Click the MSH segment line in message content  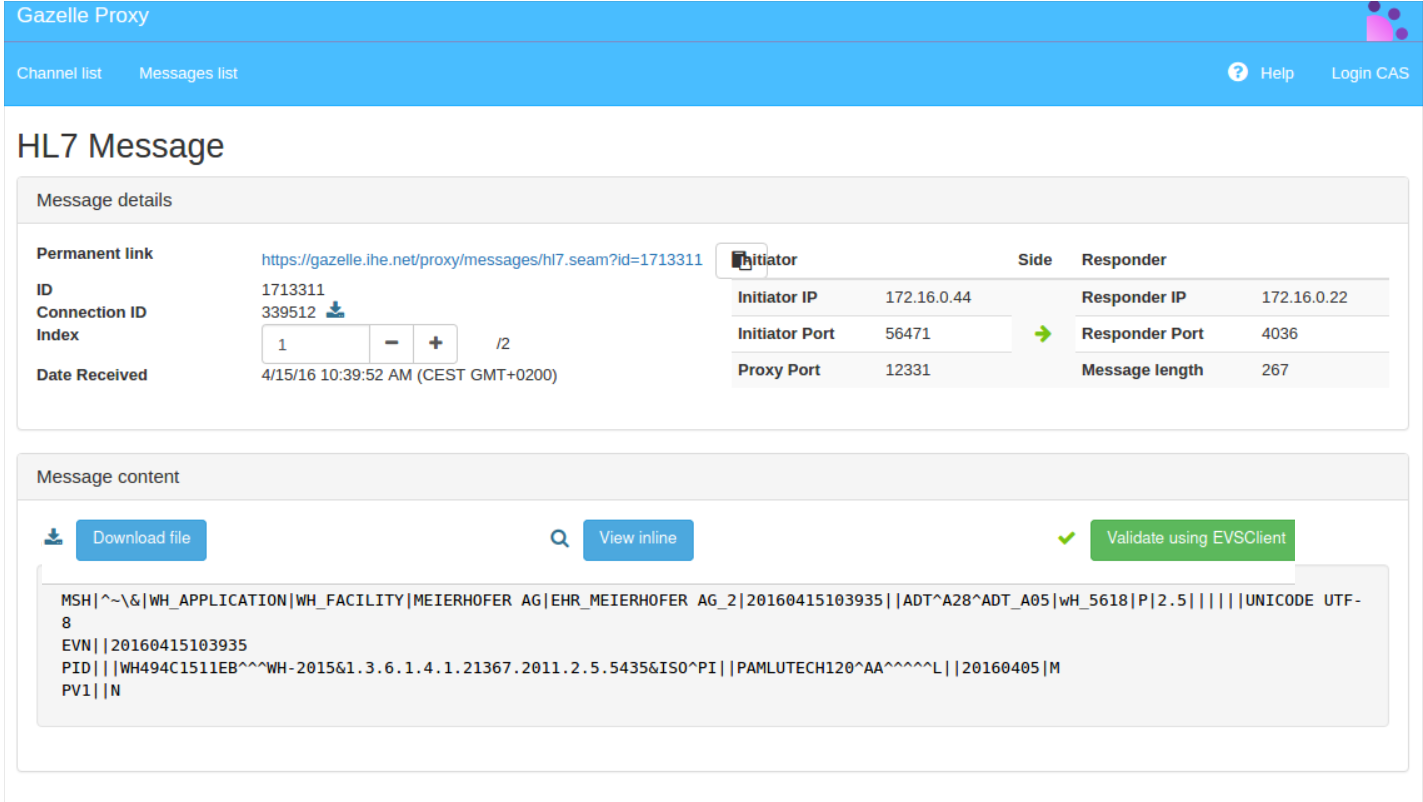tap(711, 611)
